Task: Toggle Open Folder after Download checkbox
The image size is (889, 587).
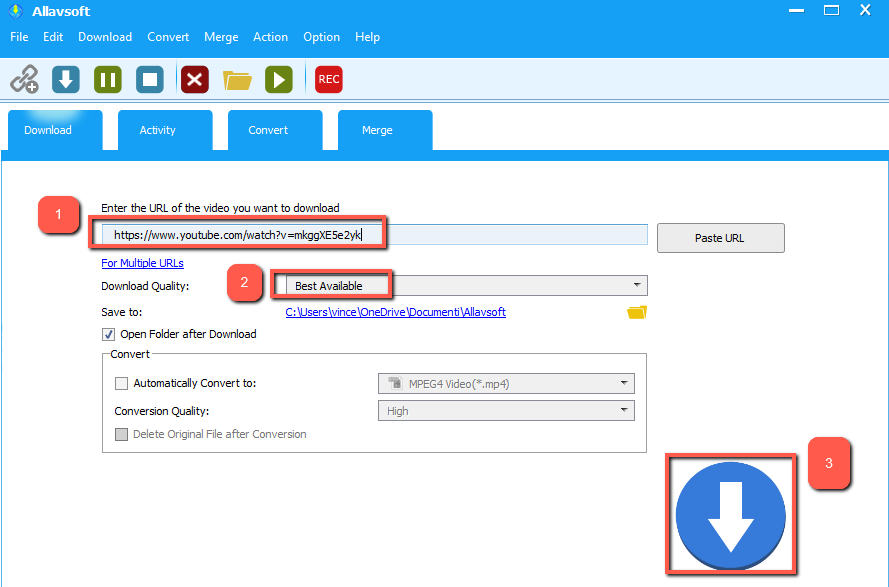Action: [x=108, y=335]
